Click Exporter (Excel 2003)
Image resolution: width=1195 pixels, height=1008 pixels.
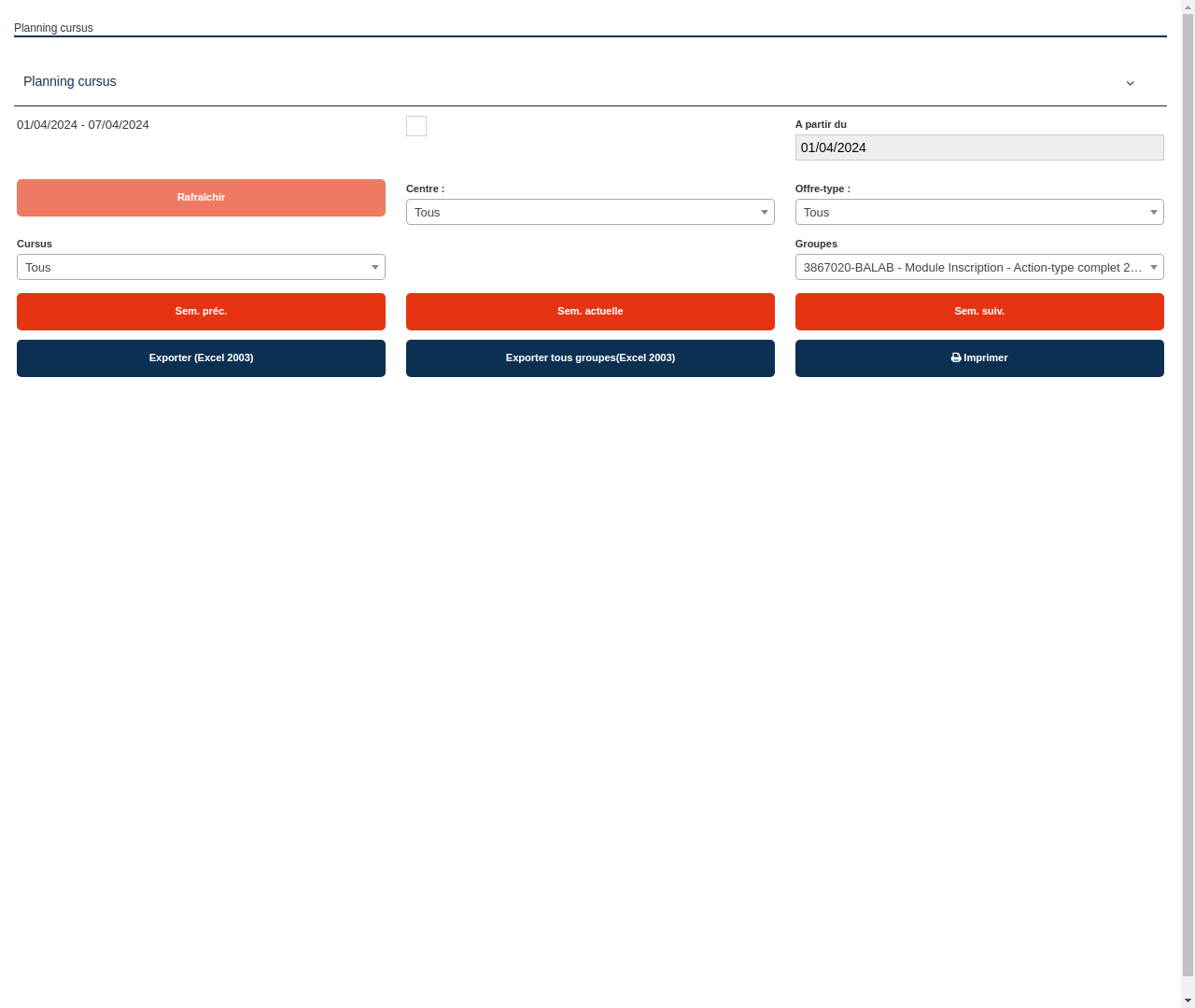click(x=201, y=357)
